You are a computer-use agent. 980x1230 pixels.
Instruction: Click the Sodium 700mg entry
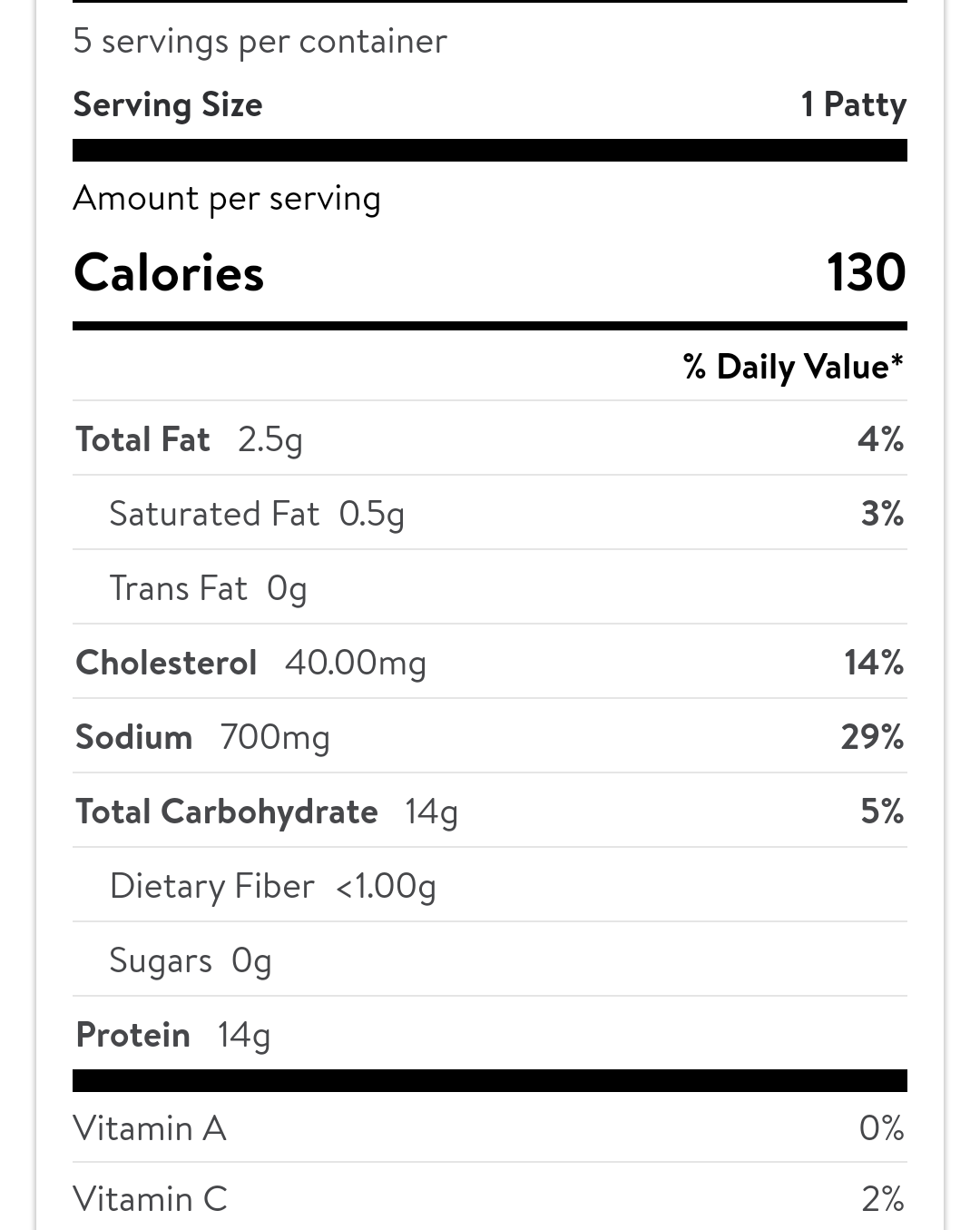(202, 738)
